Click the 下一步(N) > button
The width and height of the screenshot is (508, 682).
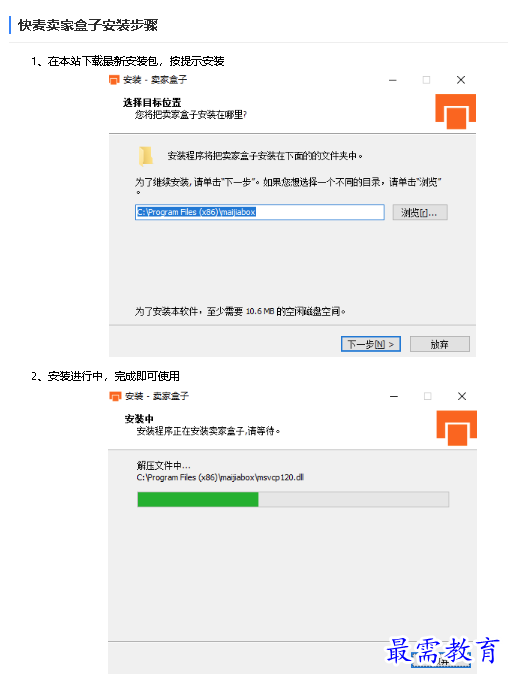pyautogui.click(x=371, y=344)
